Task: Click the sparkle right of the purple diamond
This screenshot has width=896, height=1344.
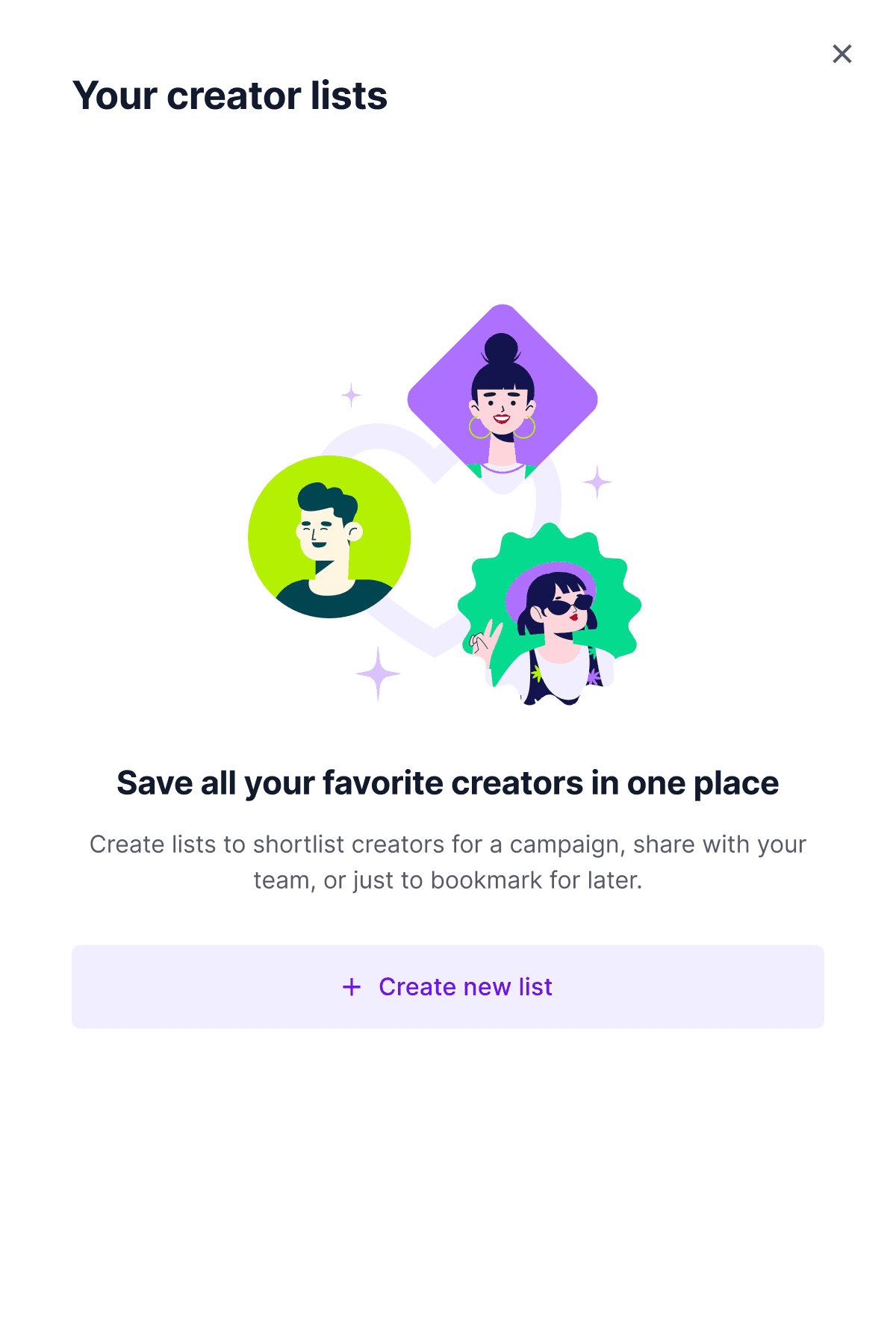Action: [597, 482]
